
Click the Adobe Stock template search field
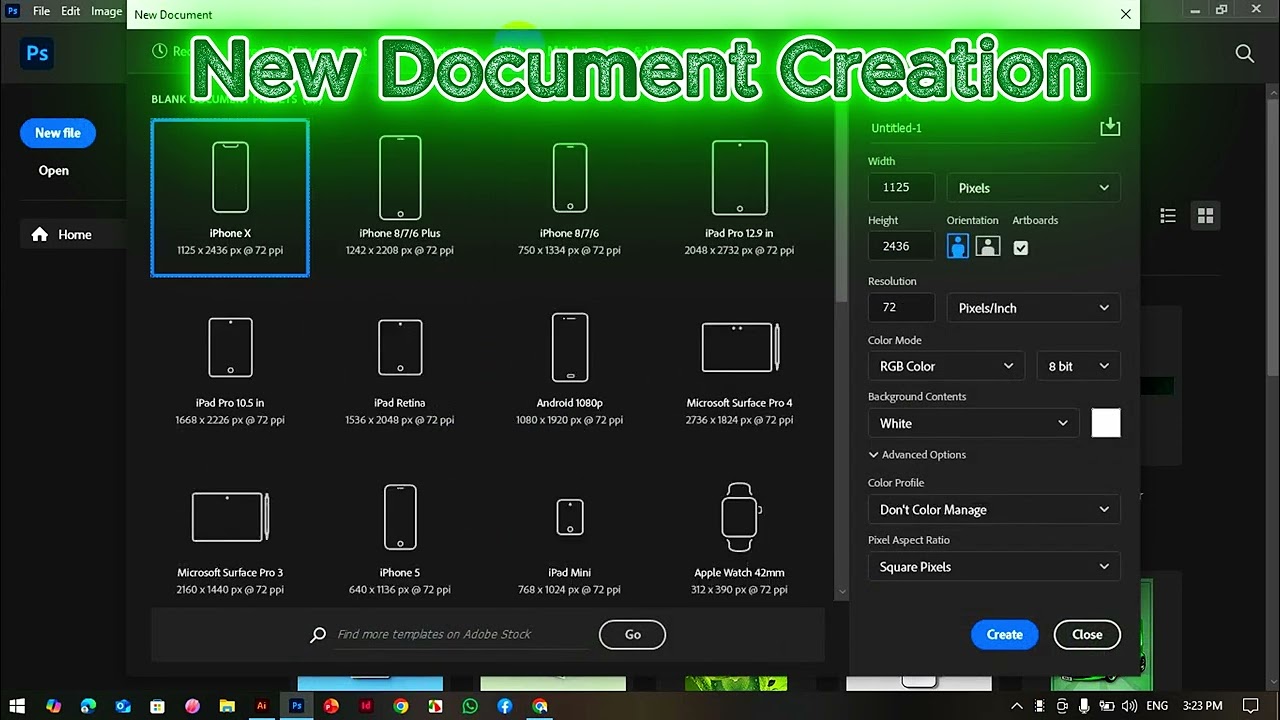[462, 634]
